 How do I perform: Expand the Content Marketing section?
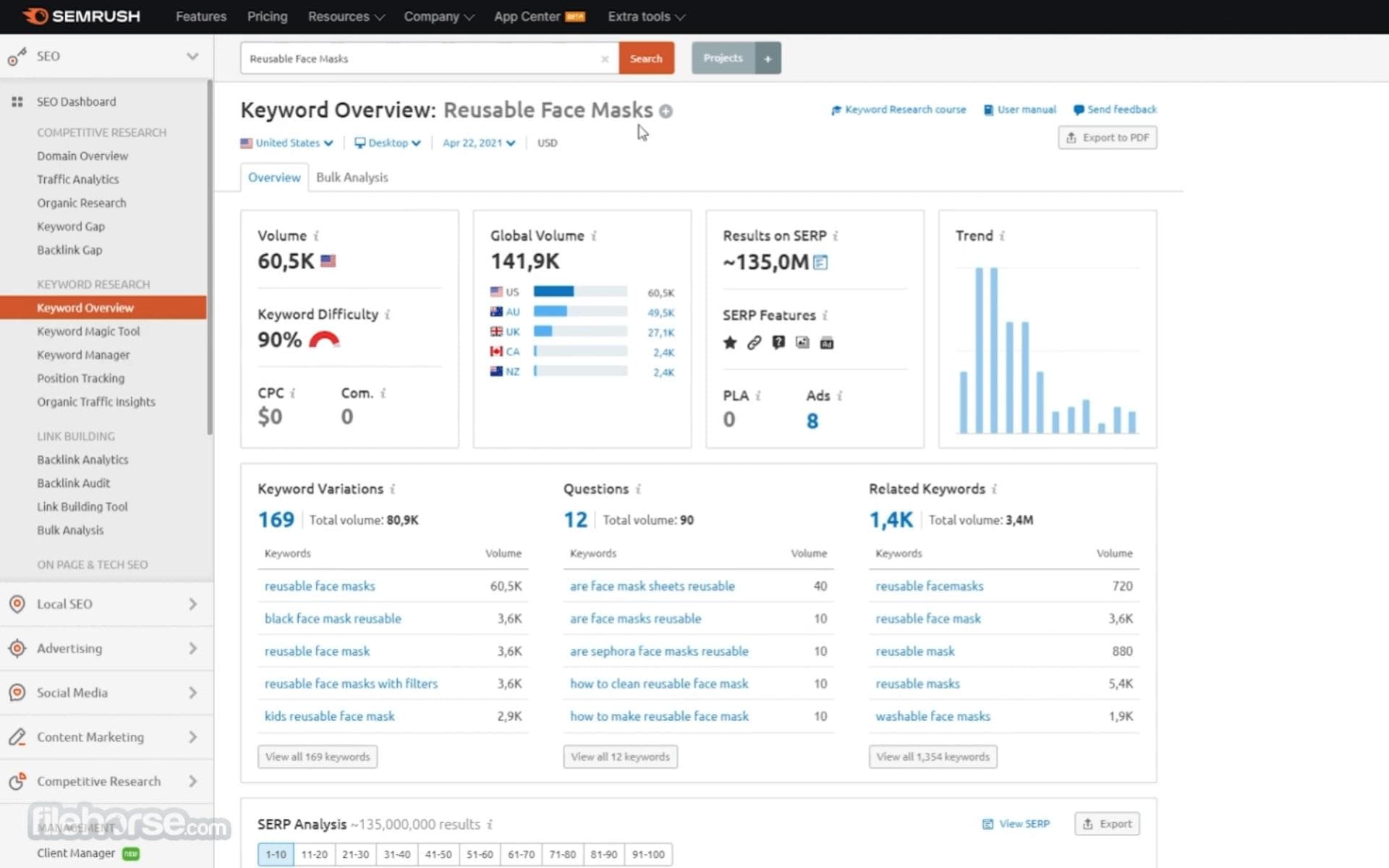point(192,737)
